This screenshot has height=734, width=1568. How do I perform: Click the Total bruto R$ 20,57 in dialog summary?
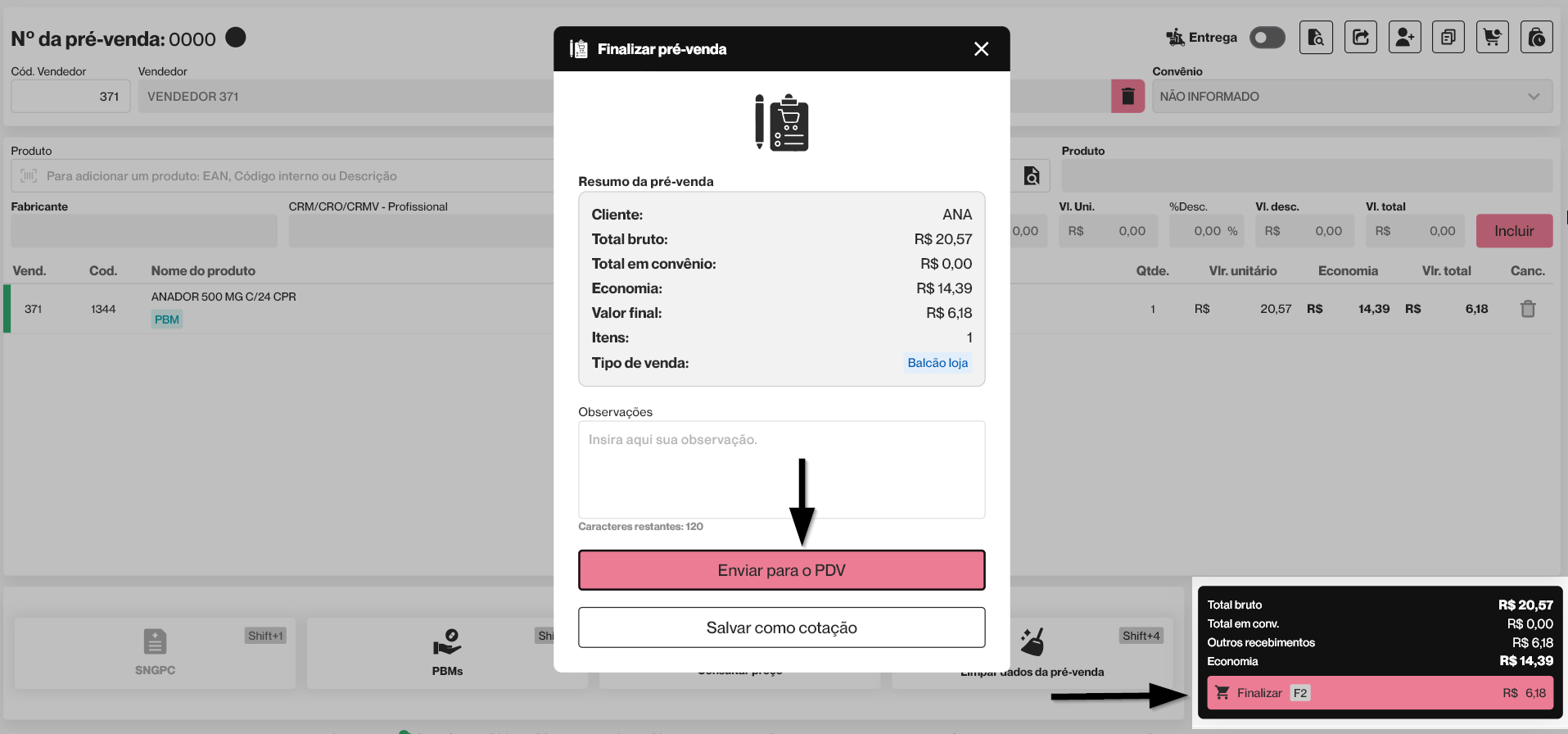(943, 239)
